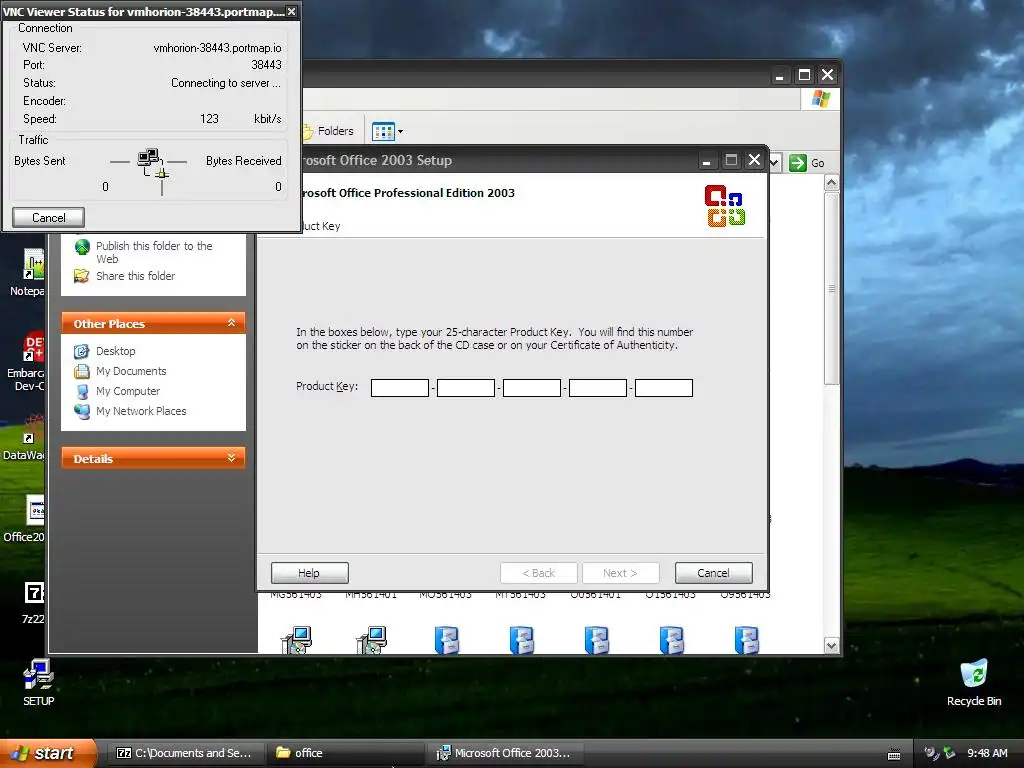Screen dimensions: 1024x768
Task: Click the Explorer scroll up arrow
Action: [x=831, y=183]
